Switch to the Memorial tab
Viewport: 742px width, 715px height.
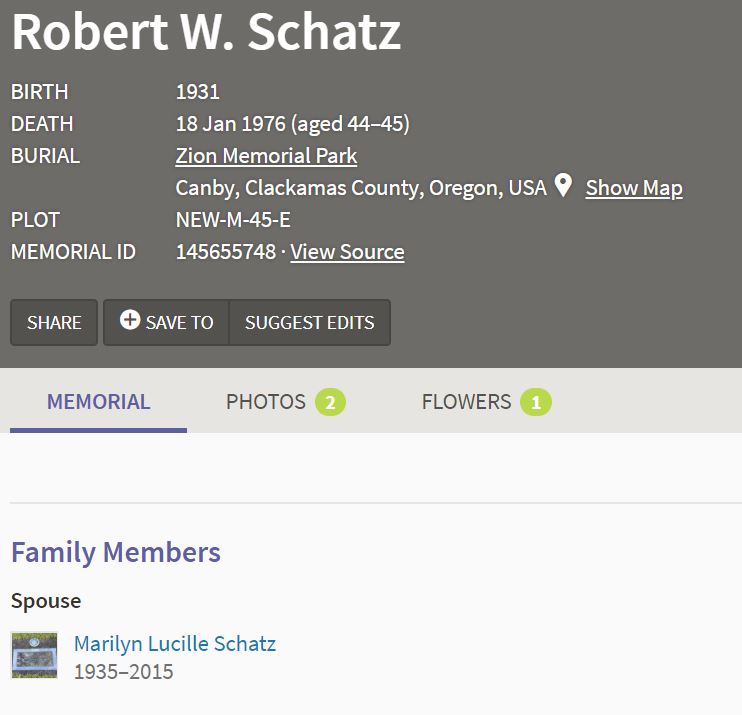point(98,402)
